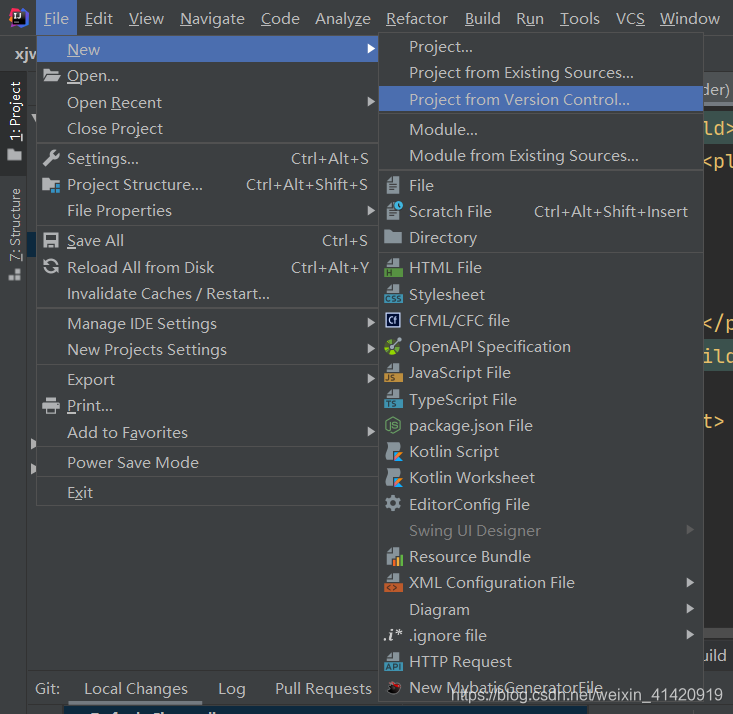Viewport: 733px width, 714px height.
Task: Choose Close Project
Action: click(207, 129)
